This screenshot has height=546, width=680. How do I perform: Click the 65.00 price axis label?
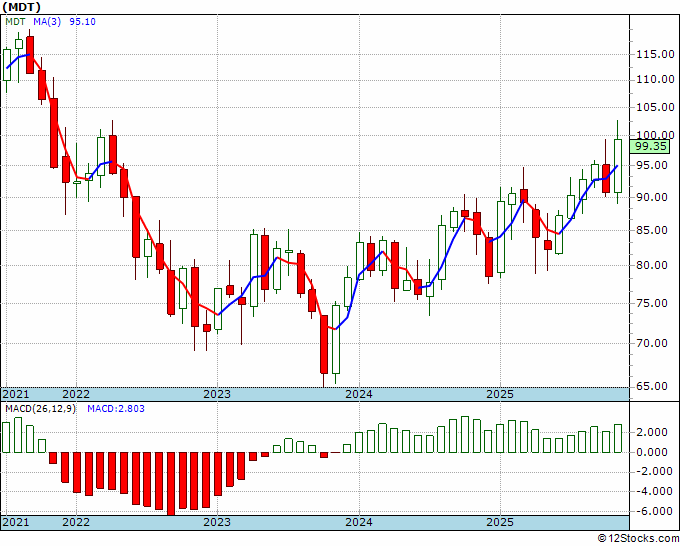coord(652,386)
